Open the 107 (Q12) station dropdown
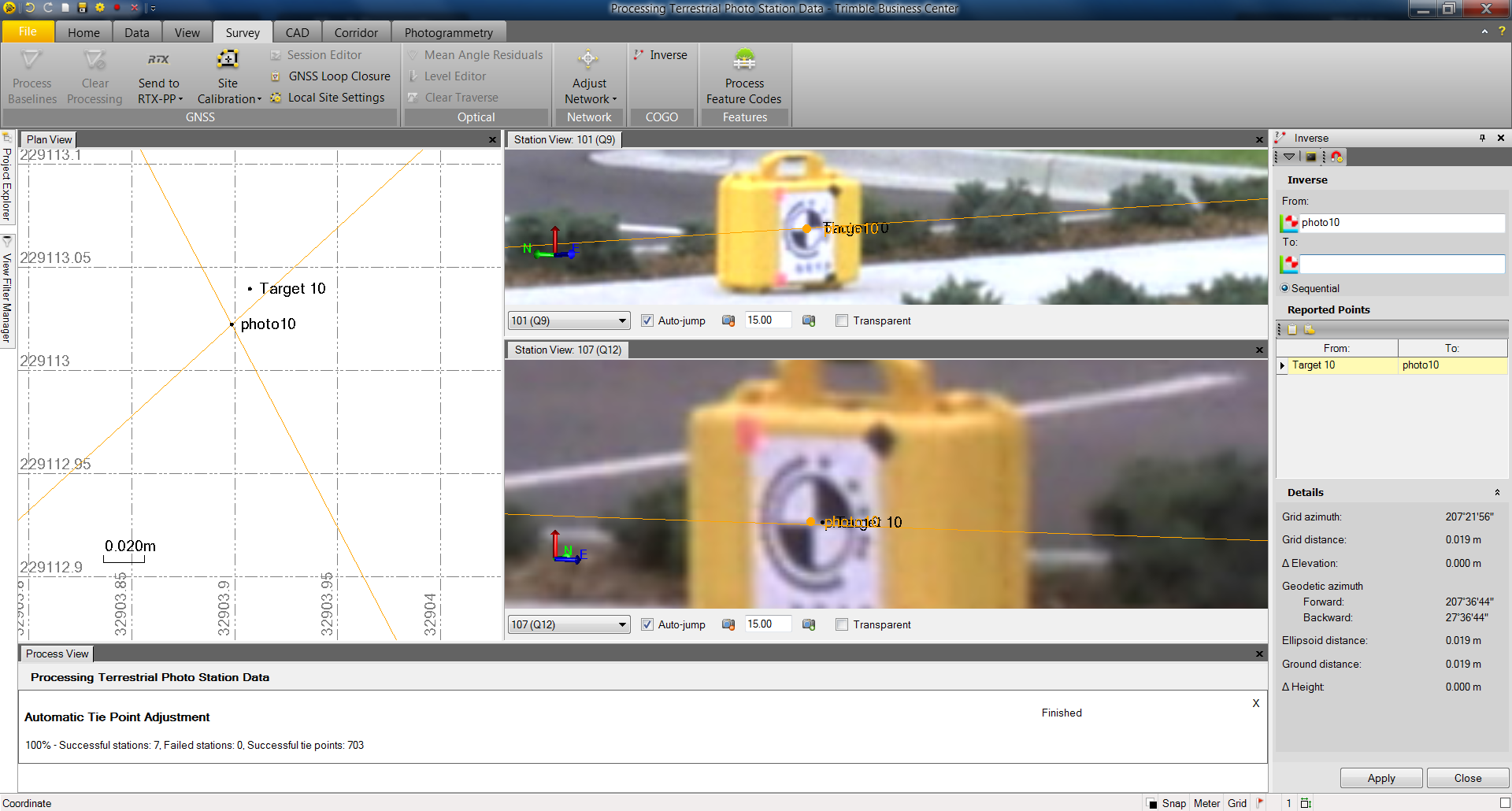The width and height of the screenshot is (1512, 811). pyautogui.click(x=622, y=624)
